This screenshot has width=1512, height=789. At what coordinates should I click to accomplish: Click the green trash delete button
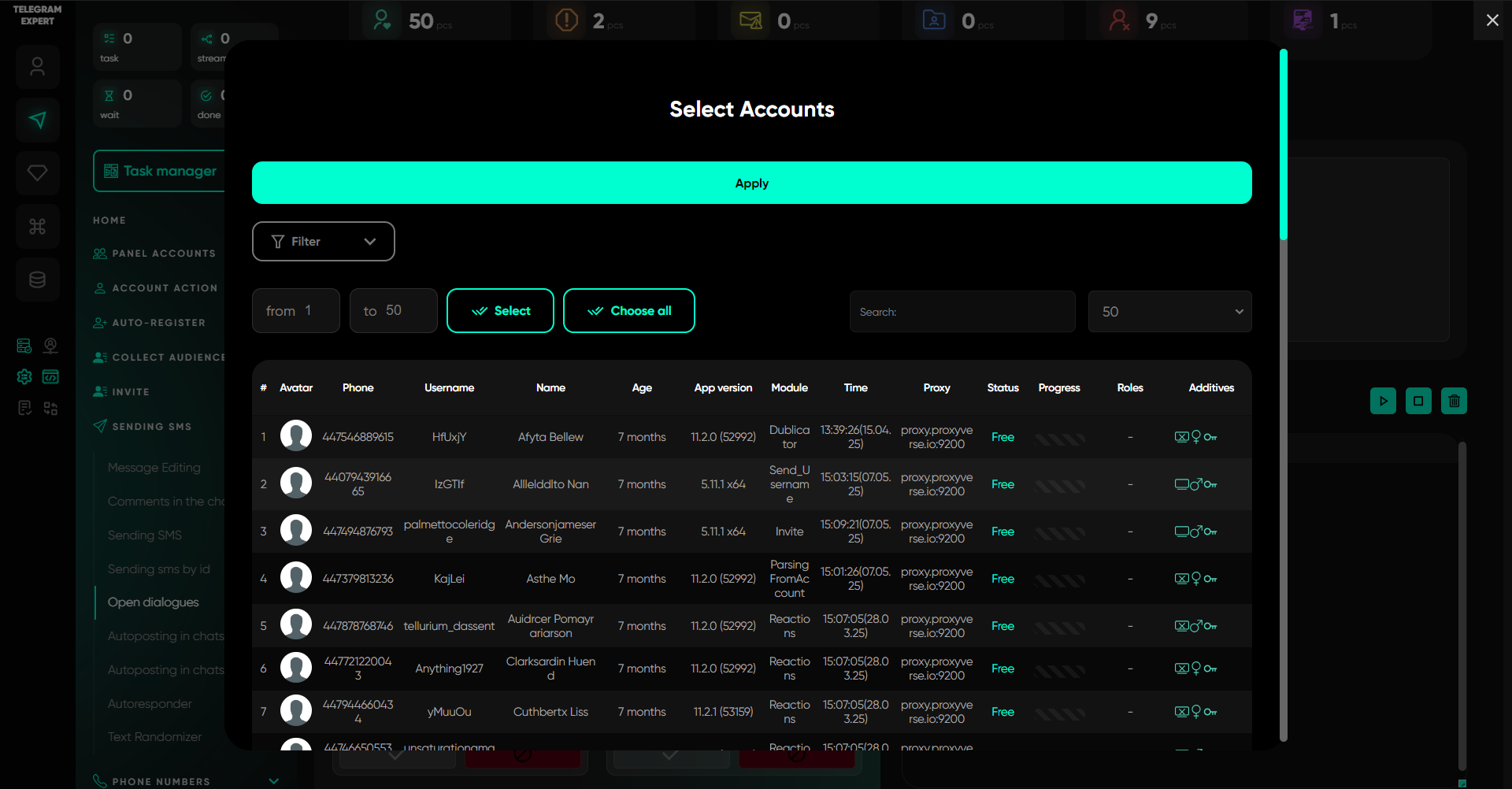(1454, 401)
